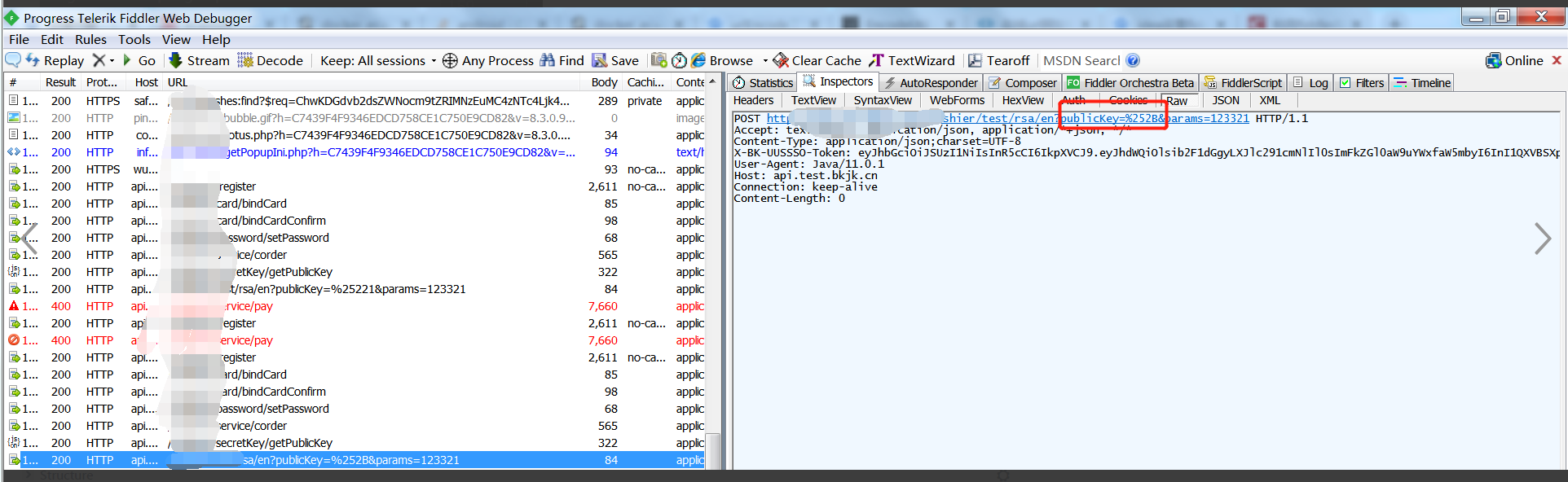Click the blue help question icon
This screenshot has height=482, width=1568.
point(1133,60)
